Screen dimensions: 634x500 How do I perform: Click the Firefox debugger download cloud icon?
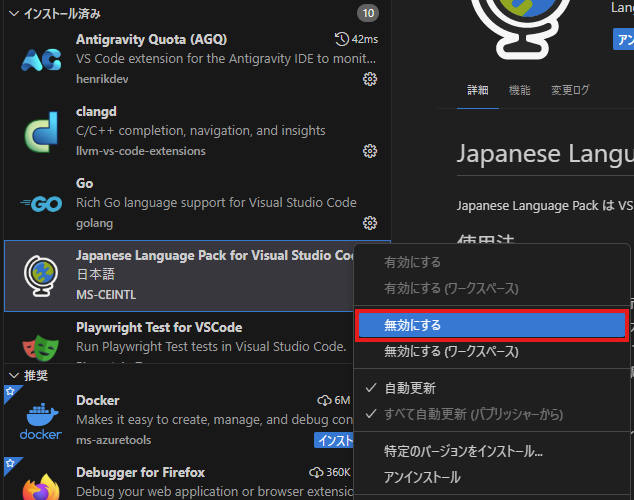point(316,473)
